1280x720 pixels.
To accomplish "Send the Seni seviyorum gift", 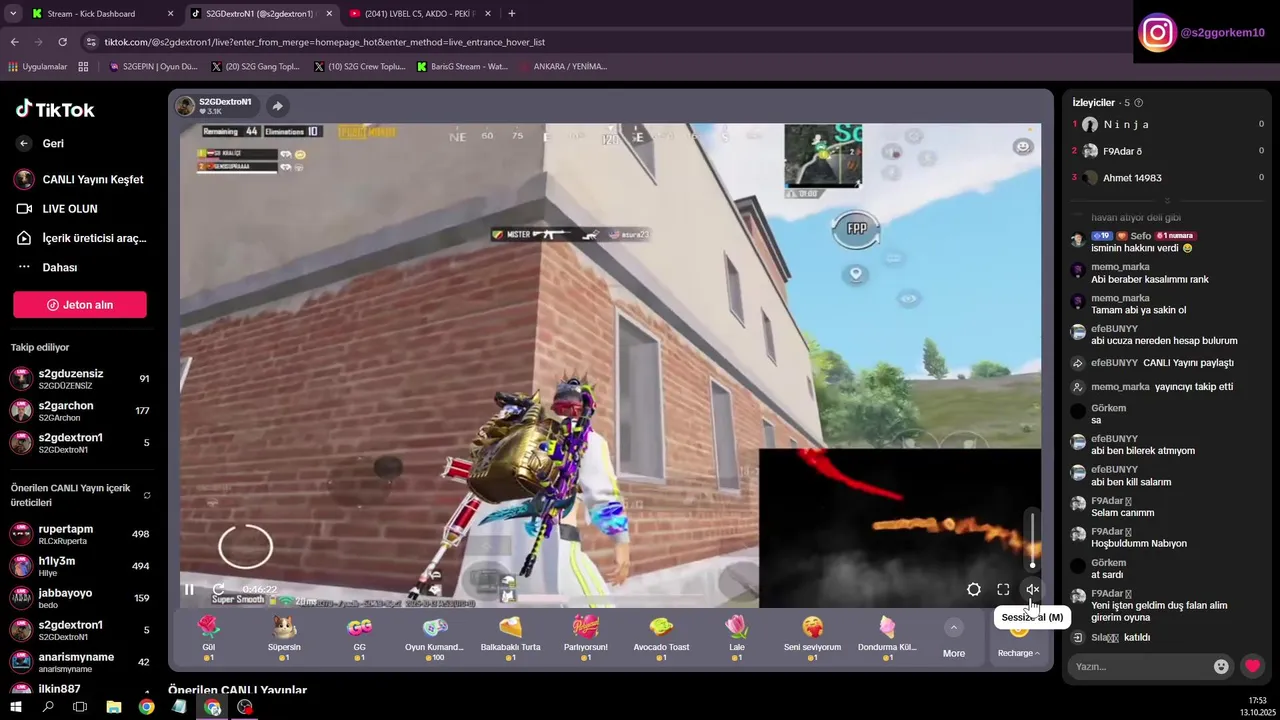I will click(812, 639).
